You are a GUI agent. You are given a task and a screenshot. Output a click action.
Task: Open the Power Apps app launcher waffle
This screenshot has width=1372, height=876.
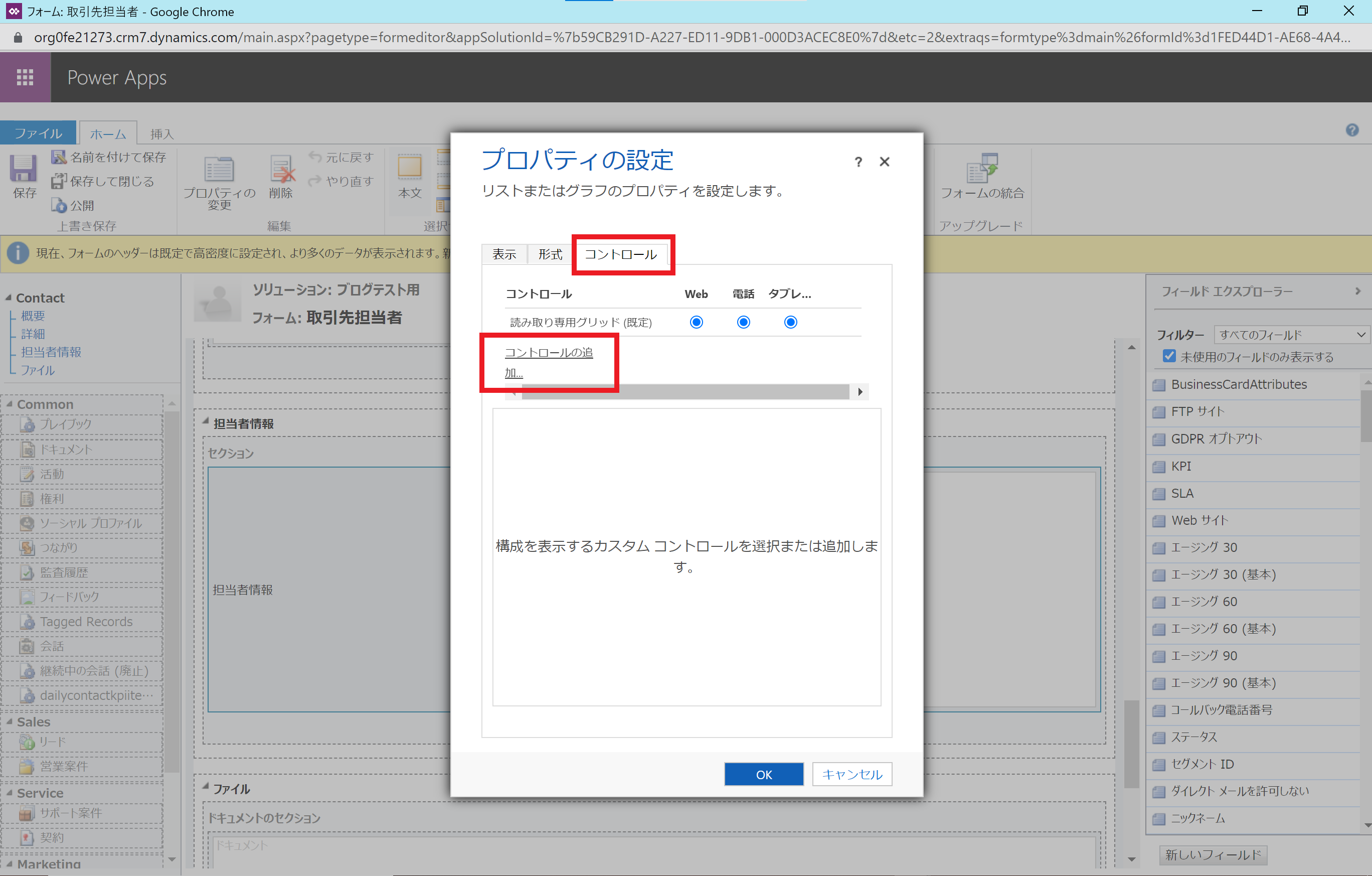click(x=25, y=77)
